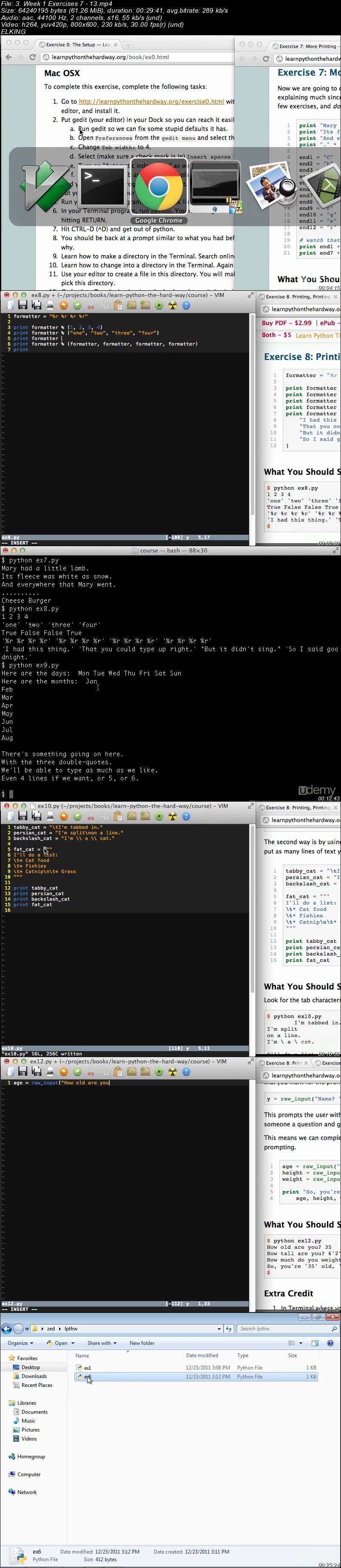Screen dimensions: 341x1568
Task: Click help icon in ex12.py VIM toolbar
Action: (x=186, y=1071)
